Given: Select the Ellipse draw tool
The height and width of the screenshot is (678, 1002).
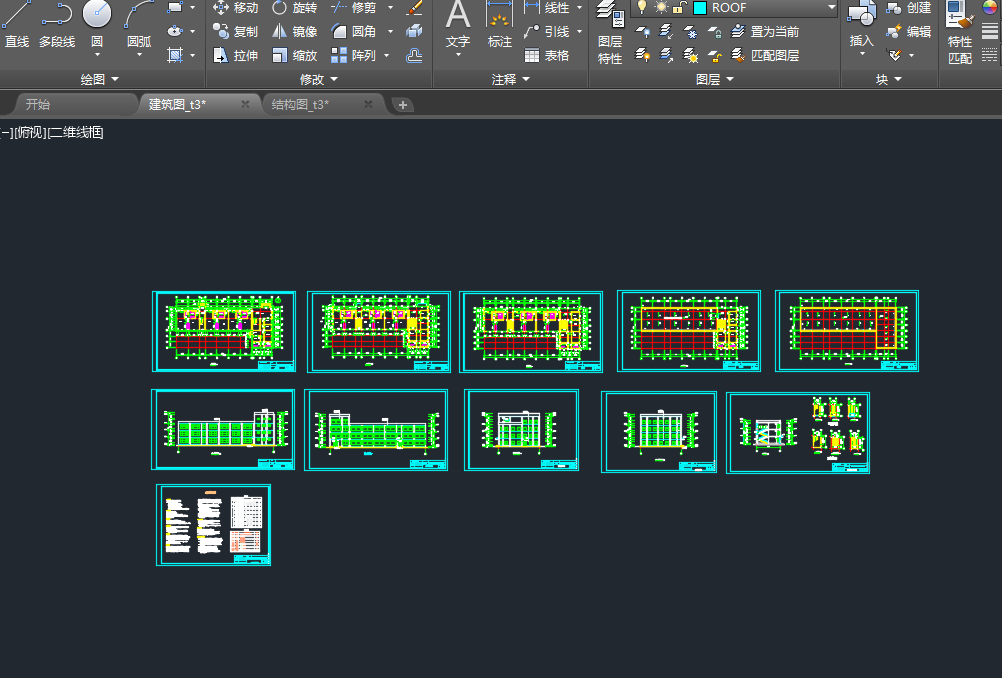Looking at the screenshot, I should (x=175, y=31).
